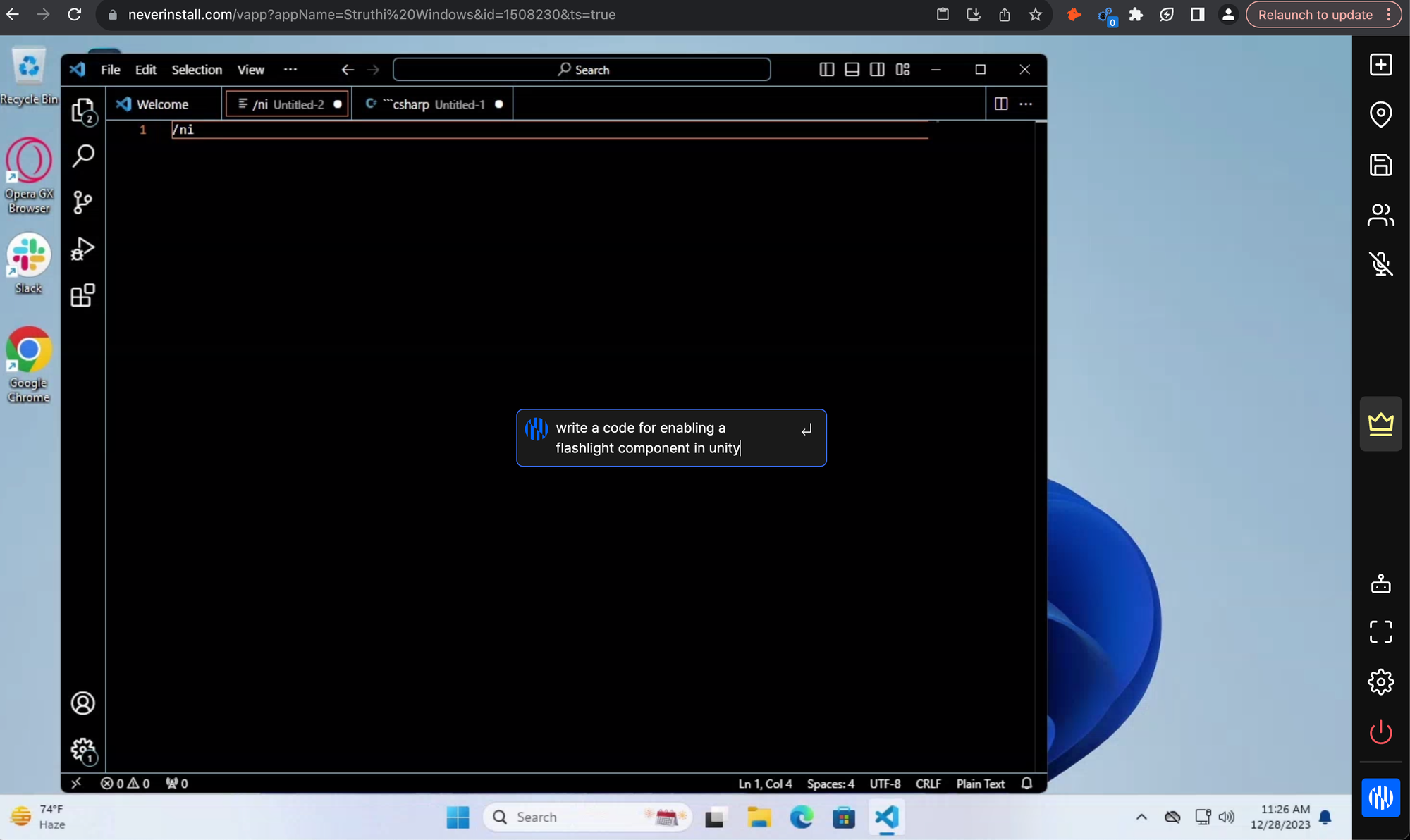
Task: Open the Selection menu
Action: coord(196,70)
